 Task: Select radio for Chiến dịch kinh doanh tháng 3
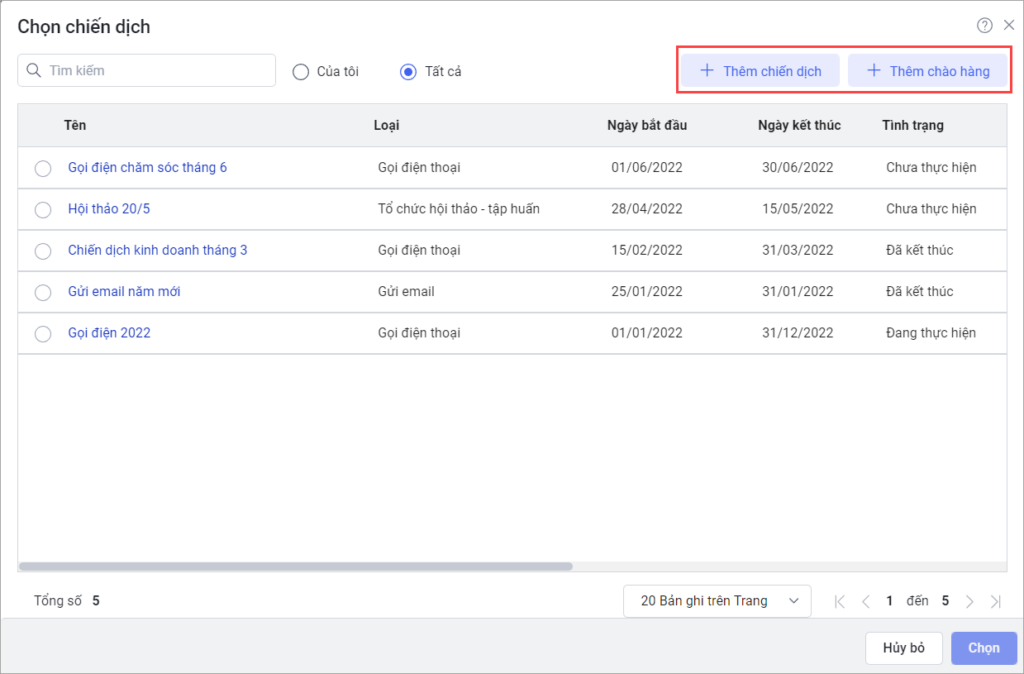[x=43, y=251]
